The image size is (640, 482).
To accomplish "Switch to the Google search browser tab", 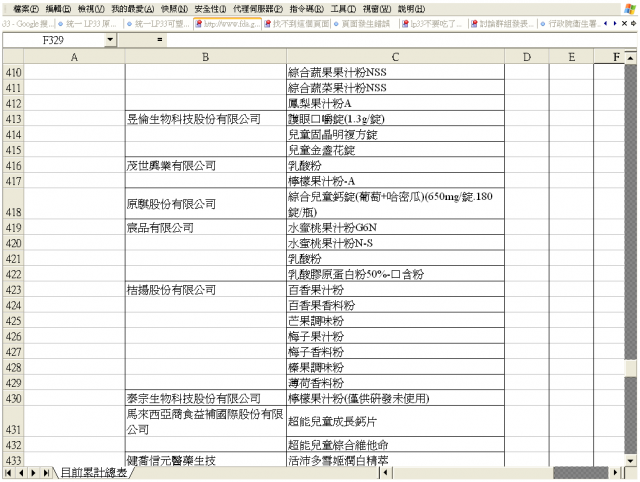I will click(x=28, y=24).
